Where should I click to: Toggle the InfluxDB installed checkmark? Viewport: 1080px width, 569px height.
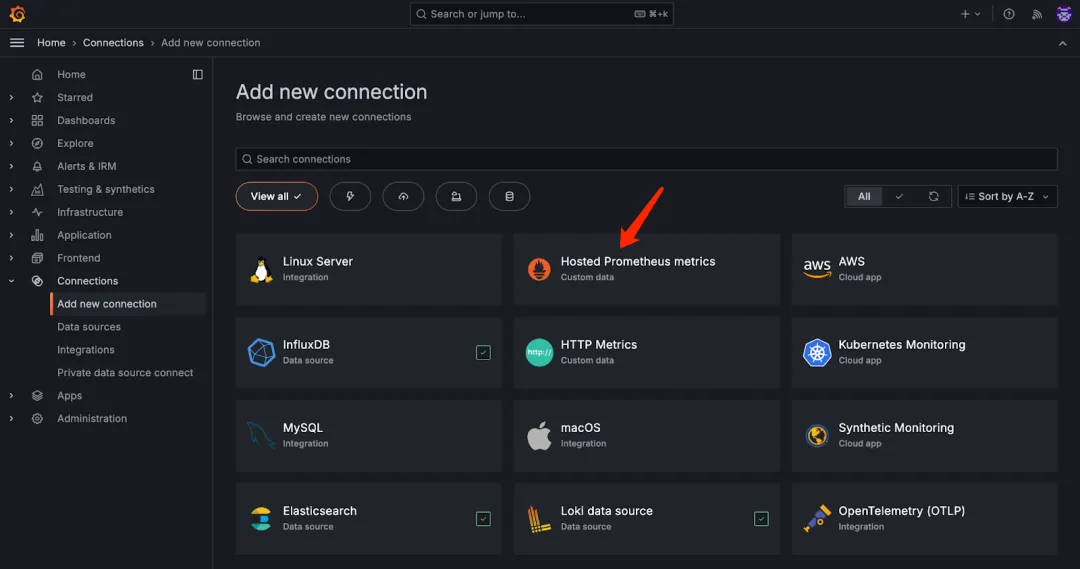[484, 352]
